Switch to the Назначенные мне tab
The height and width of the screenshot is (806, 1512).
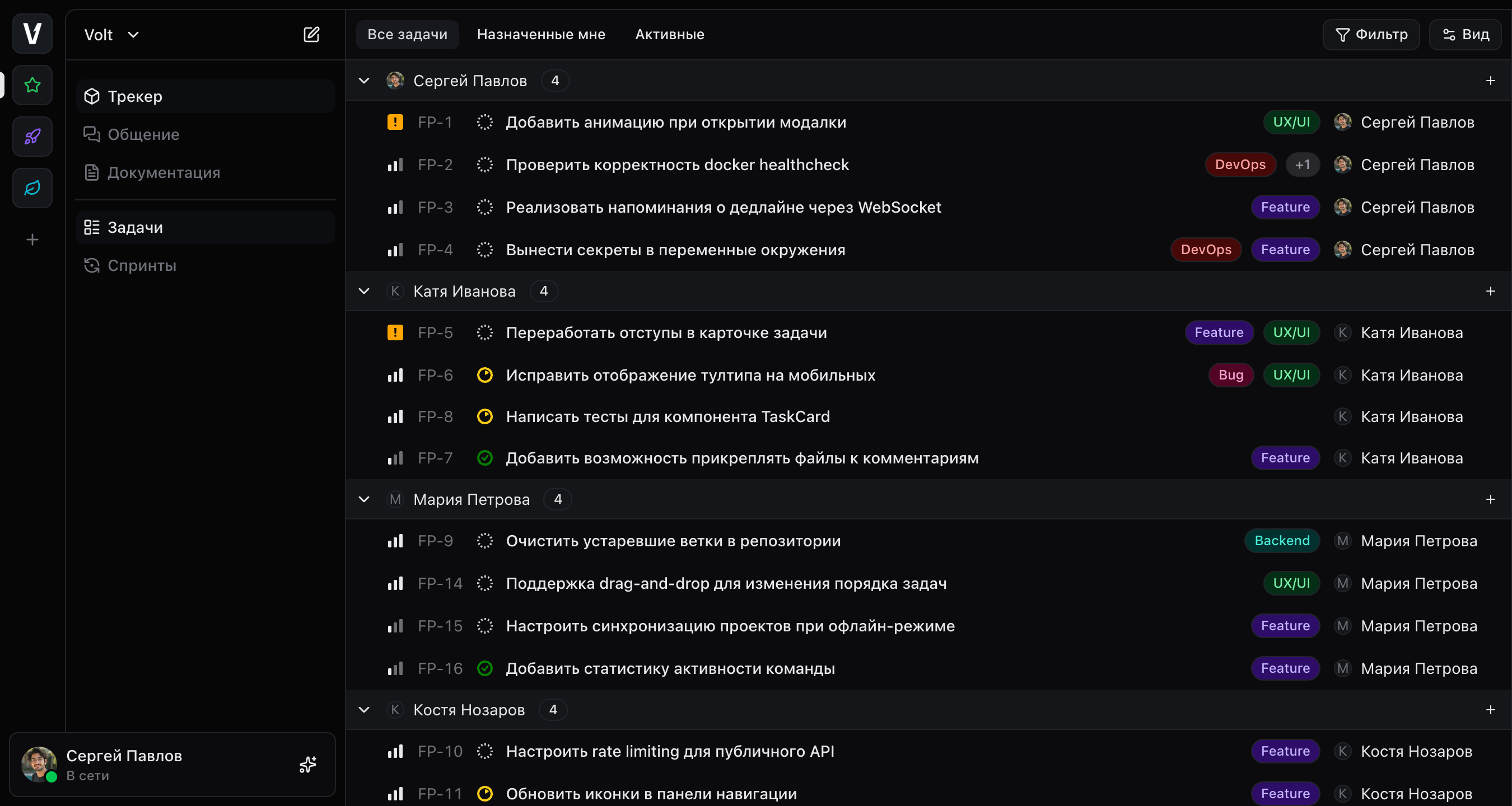tap(540, 34)
